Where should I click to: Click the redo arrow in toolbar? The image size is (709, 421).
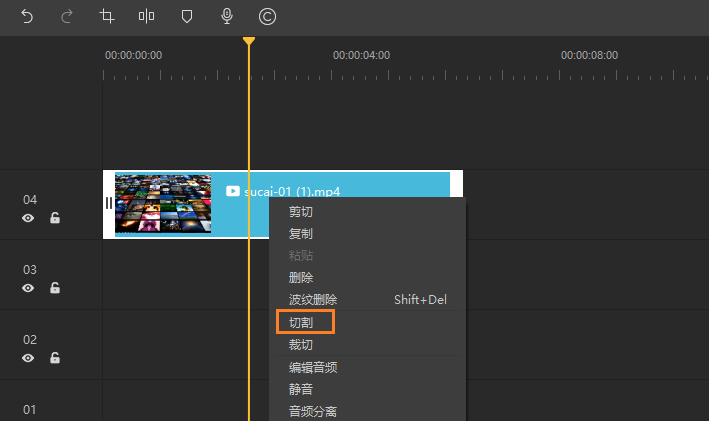(66, 17)
